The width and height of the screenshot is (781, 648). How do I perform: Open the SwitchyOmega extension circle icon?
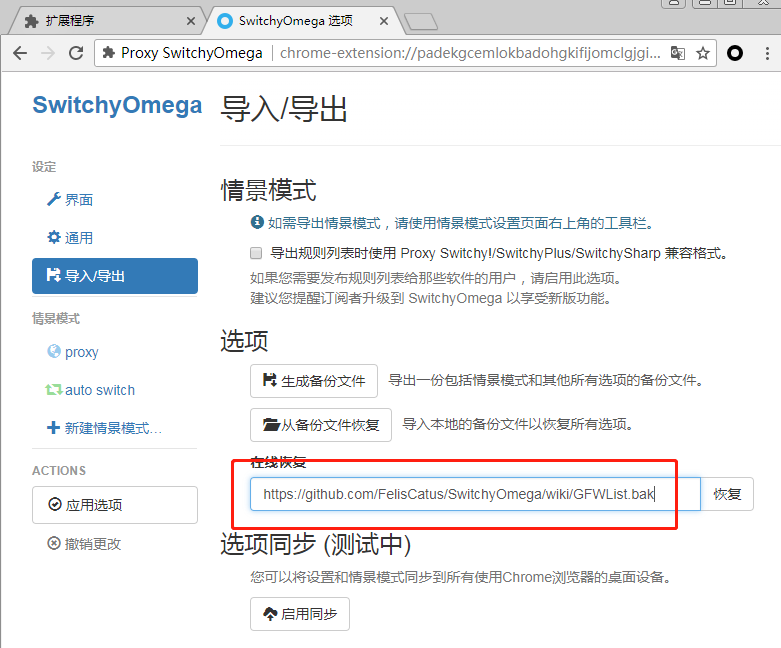(735, 53)
